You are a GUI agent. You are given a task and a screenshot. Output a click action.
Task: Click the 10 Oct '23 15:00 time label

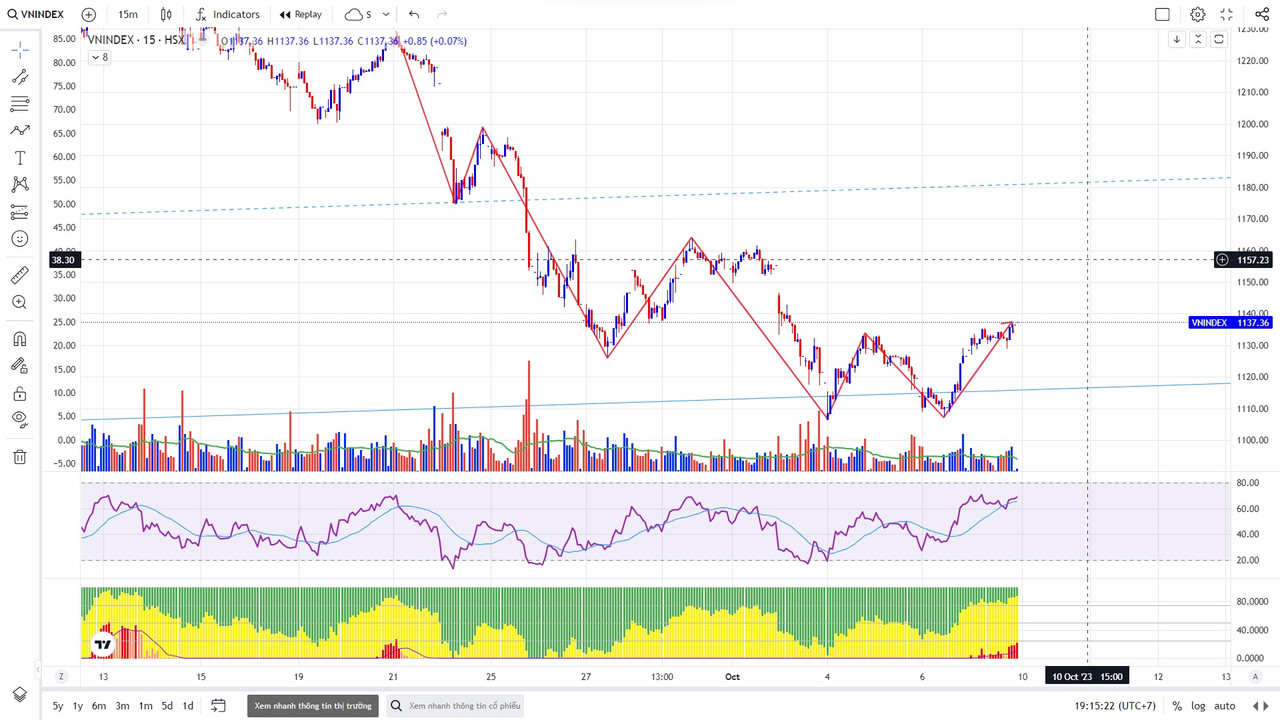[x=1087, y=676]
